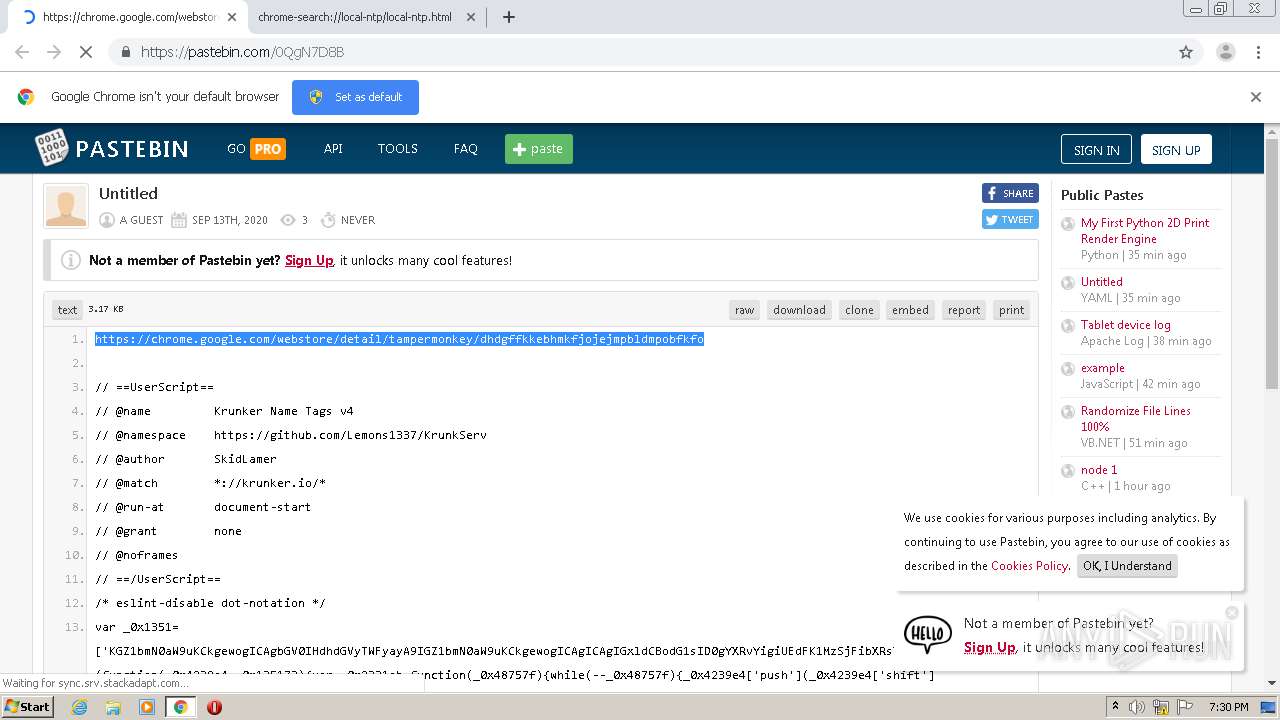Download the paste
Screen dimensions: 1280x720
pyautogui.click(x=799, y=310)
